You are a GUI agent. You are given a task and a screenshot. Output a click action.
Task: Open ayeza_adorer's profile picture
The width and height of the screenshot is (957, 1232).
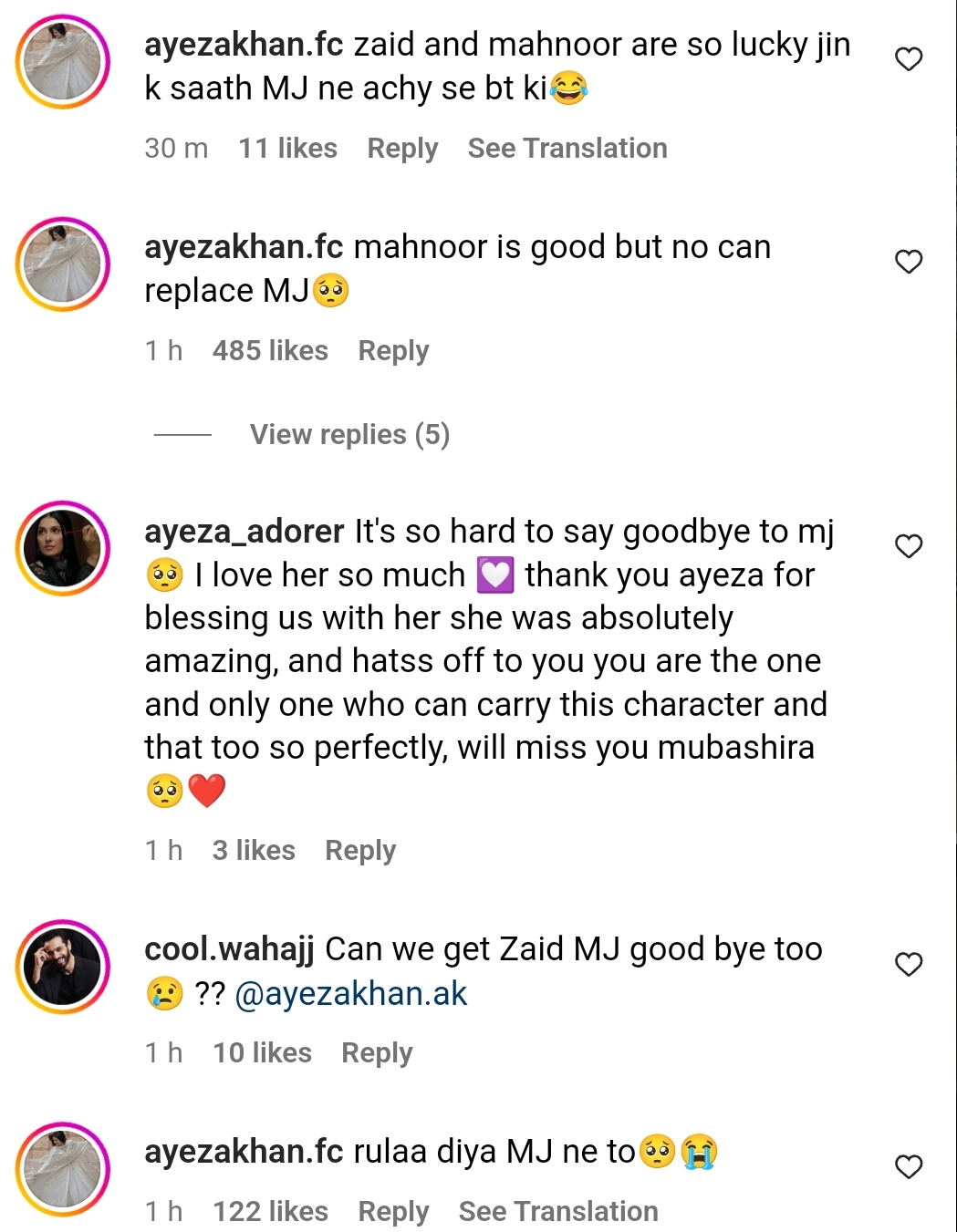click(62, 548)
